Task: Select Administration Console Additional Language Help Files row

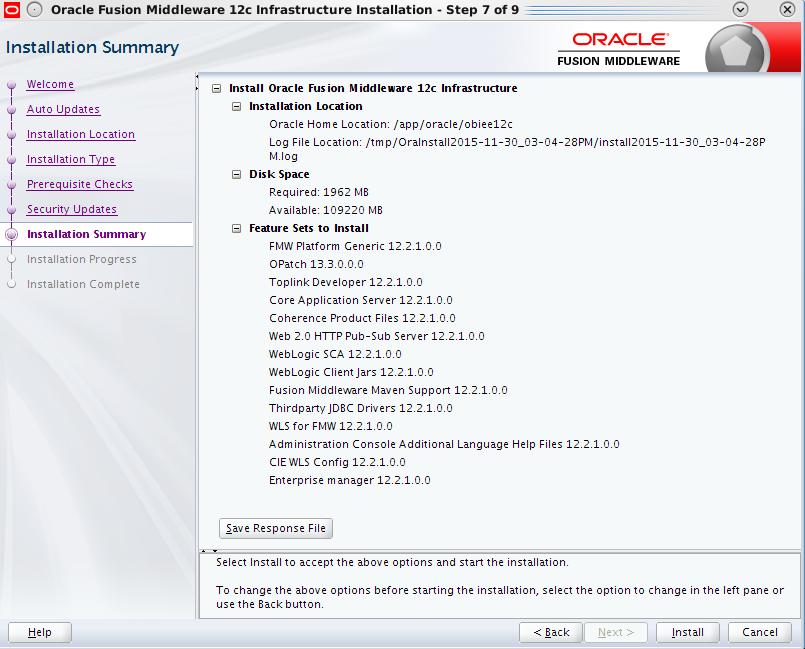Action: pos(444,444)
